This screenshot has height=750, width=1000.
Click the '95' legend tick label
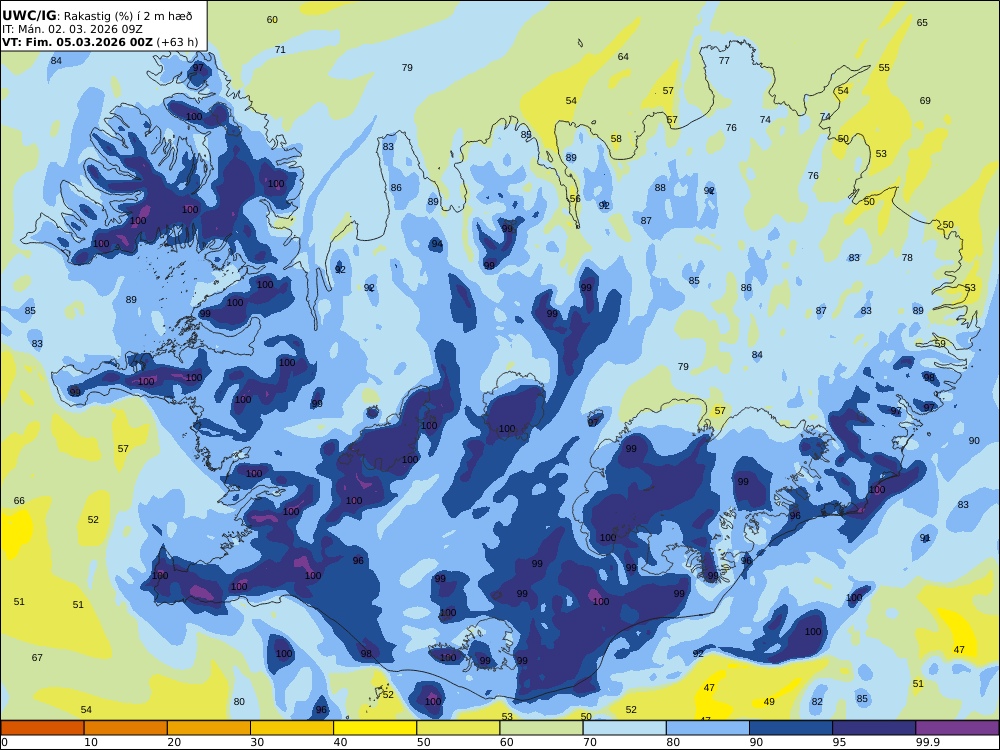pos(839,742)
